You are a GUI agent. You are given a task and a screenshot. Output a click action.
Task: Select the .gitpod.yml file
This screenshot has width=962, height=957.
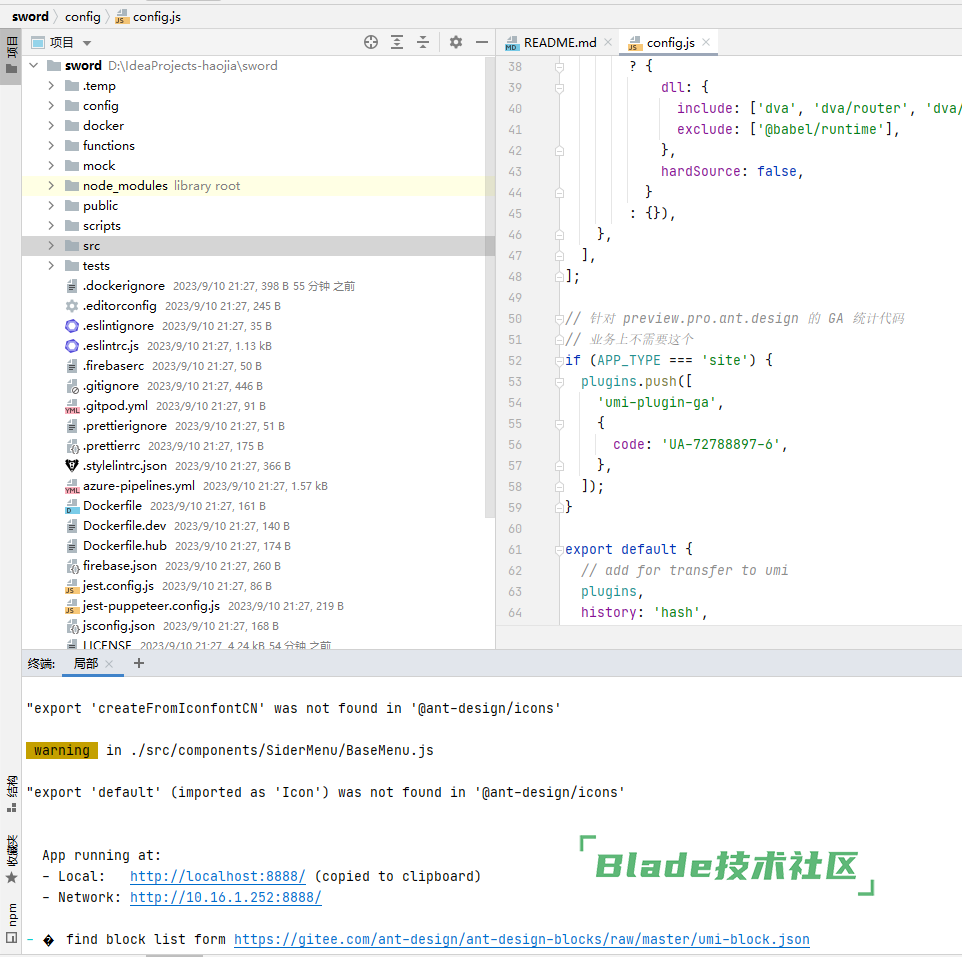pyautogui.click(x=115, y=406)
